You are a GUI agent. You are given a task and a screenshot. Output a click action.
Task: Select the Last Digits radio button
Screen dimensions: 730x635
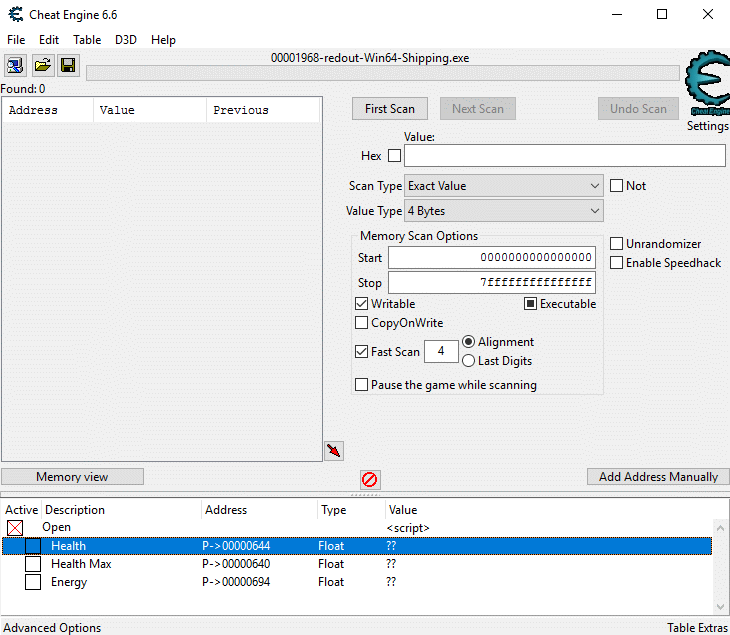[x=469, y=361]
